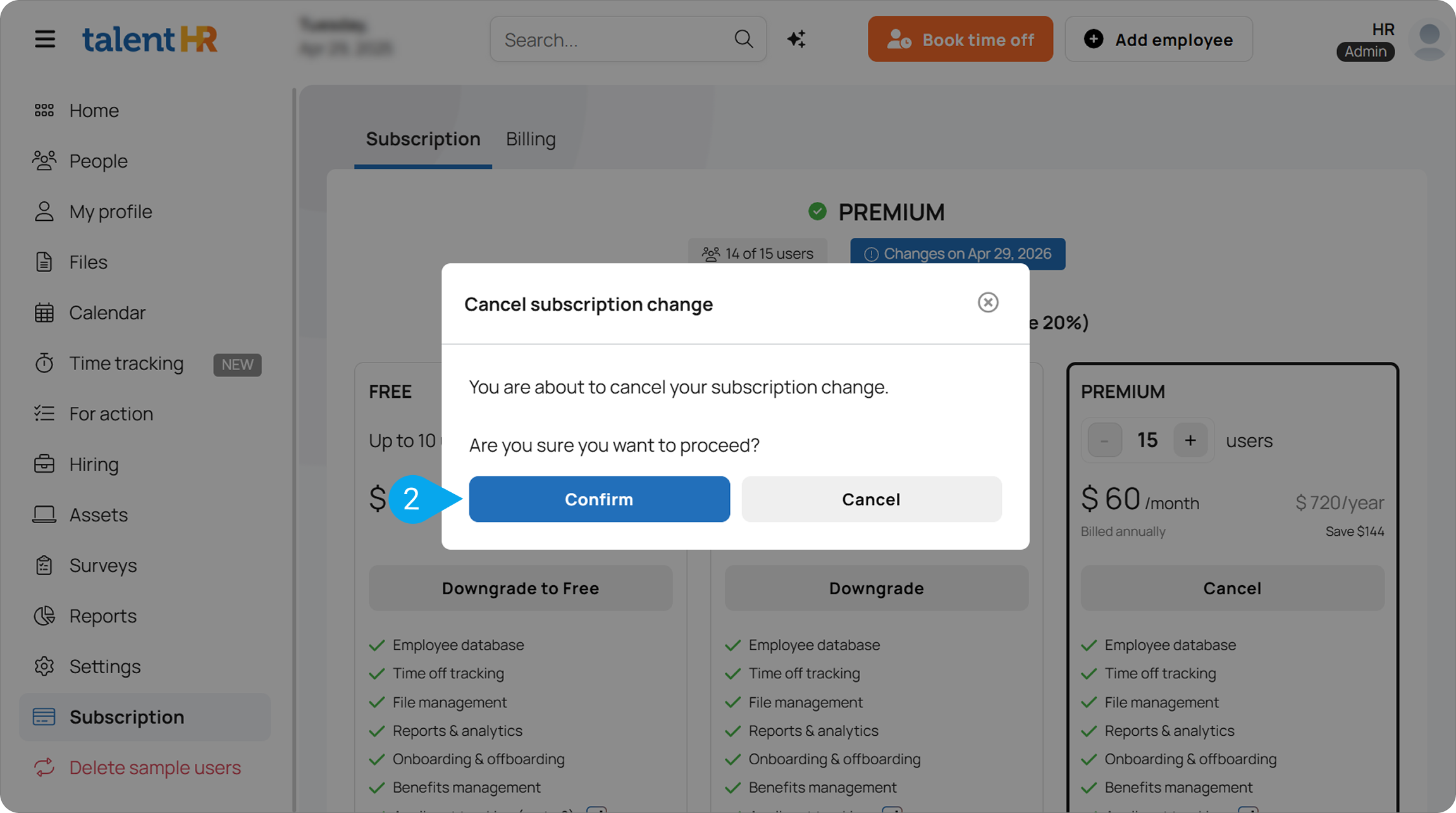Click the Add employee button
1456x813 pixels.
coord(1158,39)
